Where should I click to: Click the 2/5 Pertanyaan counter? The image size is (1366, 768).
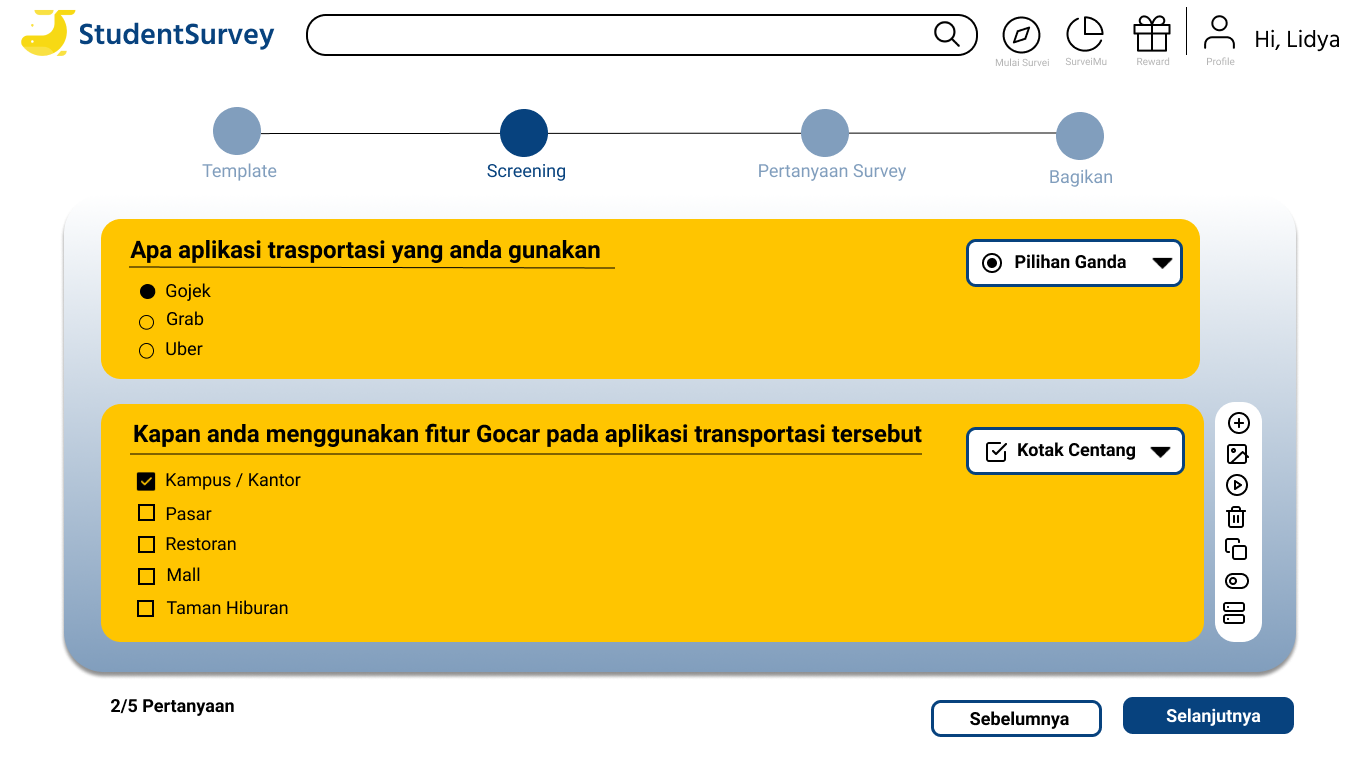click(x=172, y=706)
